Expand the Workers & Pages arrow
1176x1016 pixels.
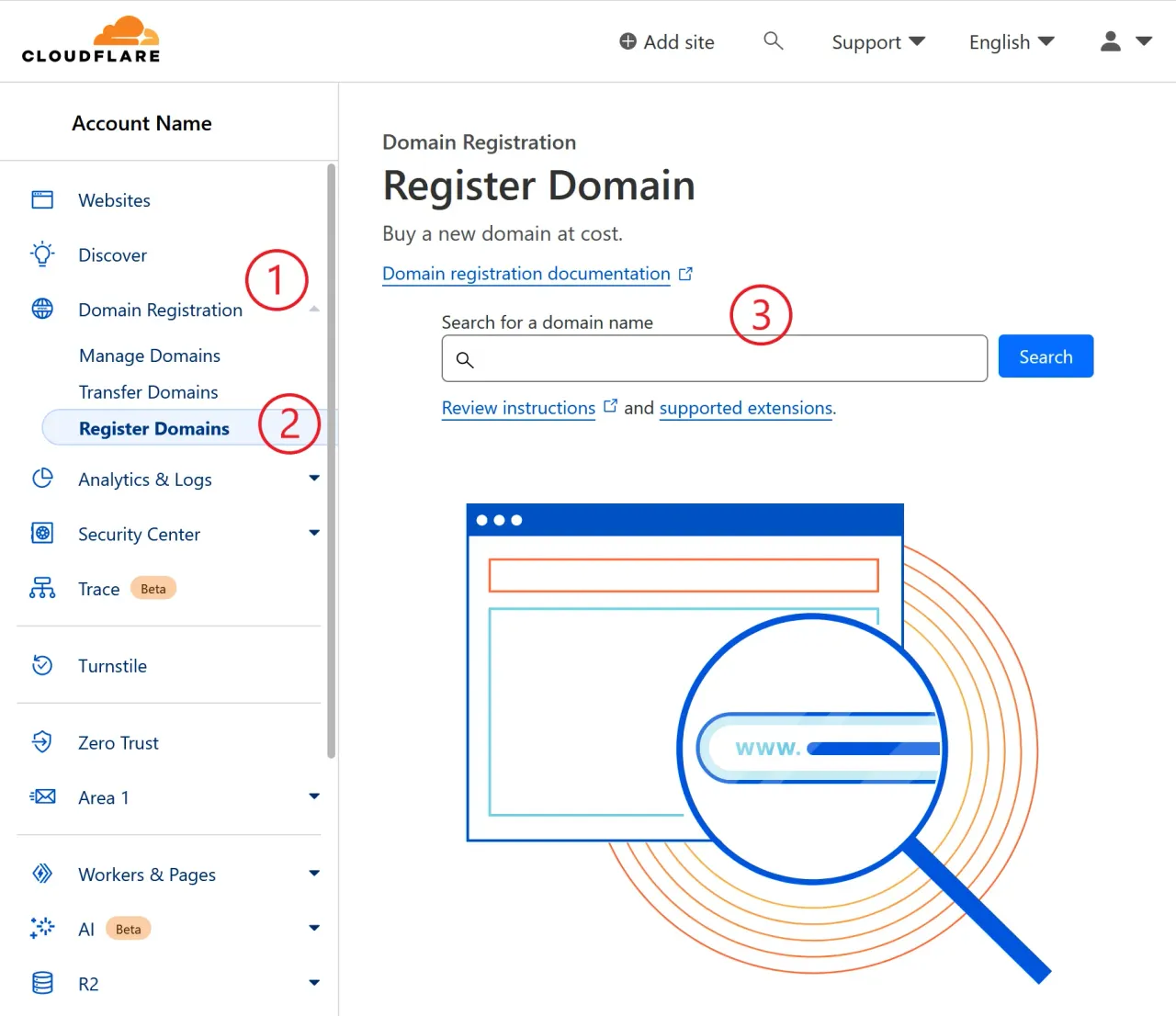314,874
